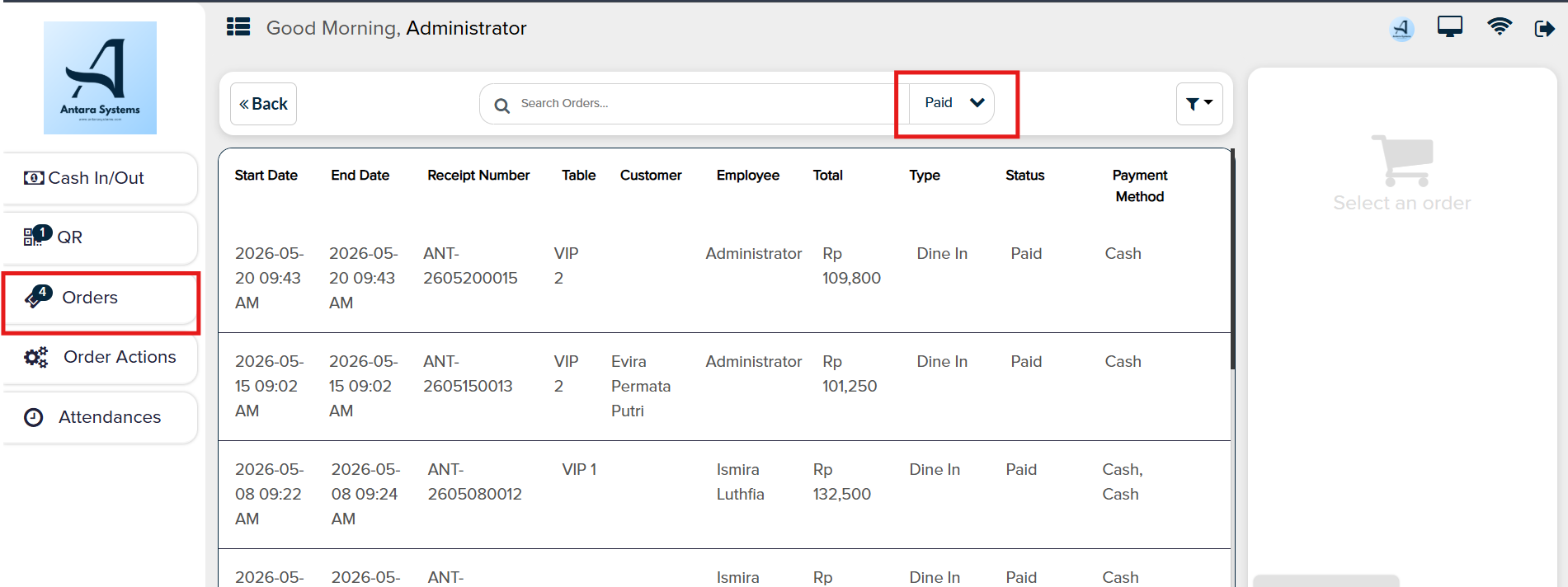Viewport: 1568px width, 587px height.
Task: Click the Table column header
Action: (578, 175)
